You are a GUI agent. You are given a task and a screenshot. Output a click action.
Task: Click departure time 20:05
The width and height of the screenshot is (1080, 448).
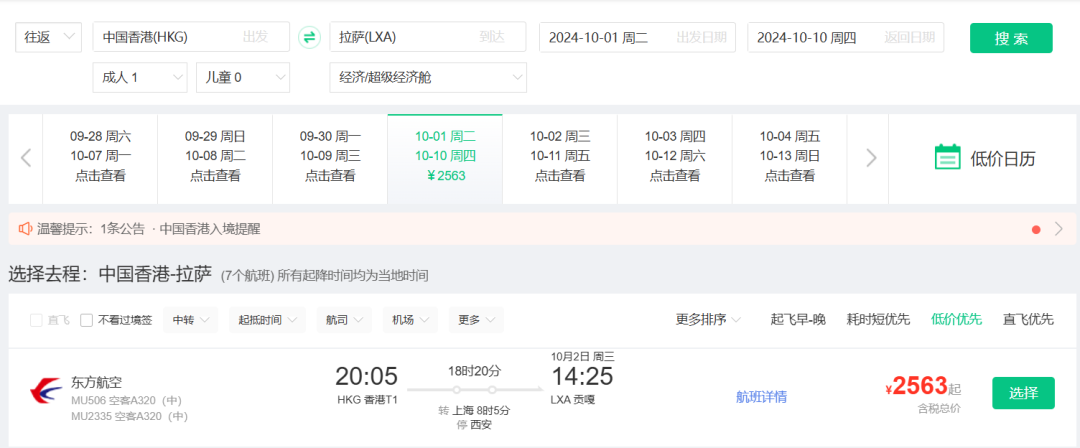pyautogui.click(x=366, y=376)
